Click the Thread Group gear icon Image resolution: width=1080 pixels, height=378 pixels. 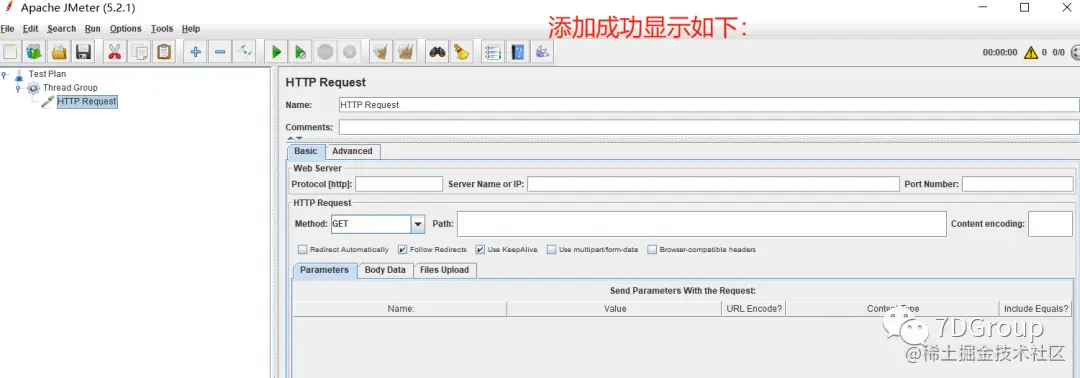click(x=33, y=87)
